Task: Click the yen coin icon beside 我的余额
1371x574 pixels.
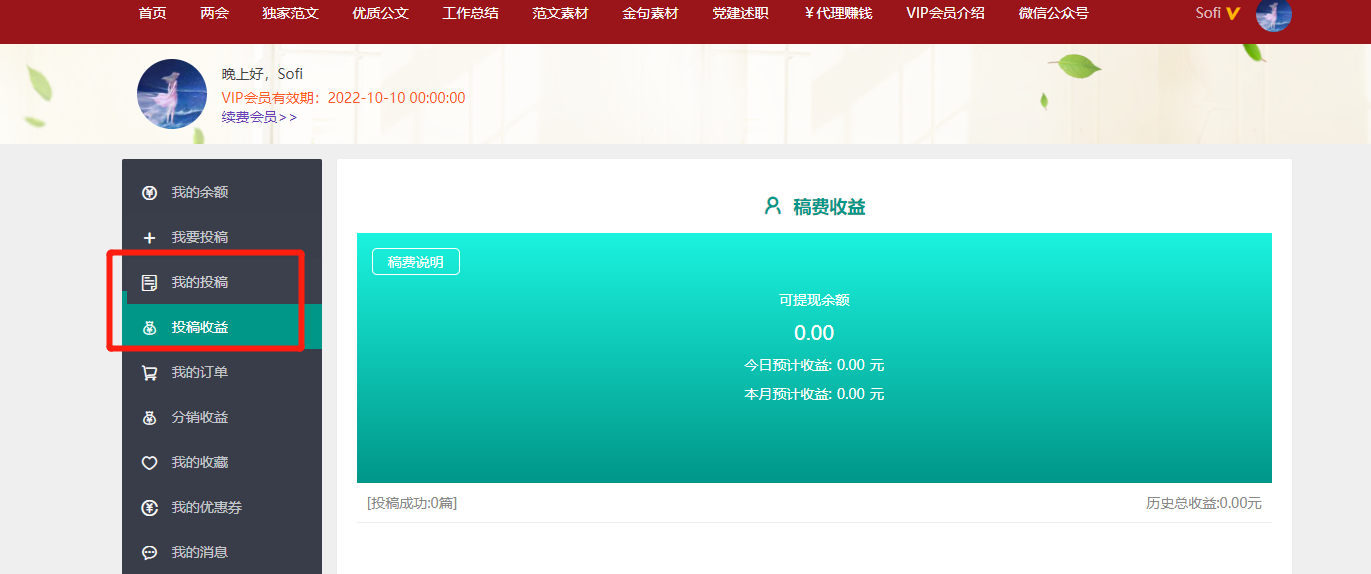Action: pos(150,192)
